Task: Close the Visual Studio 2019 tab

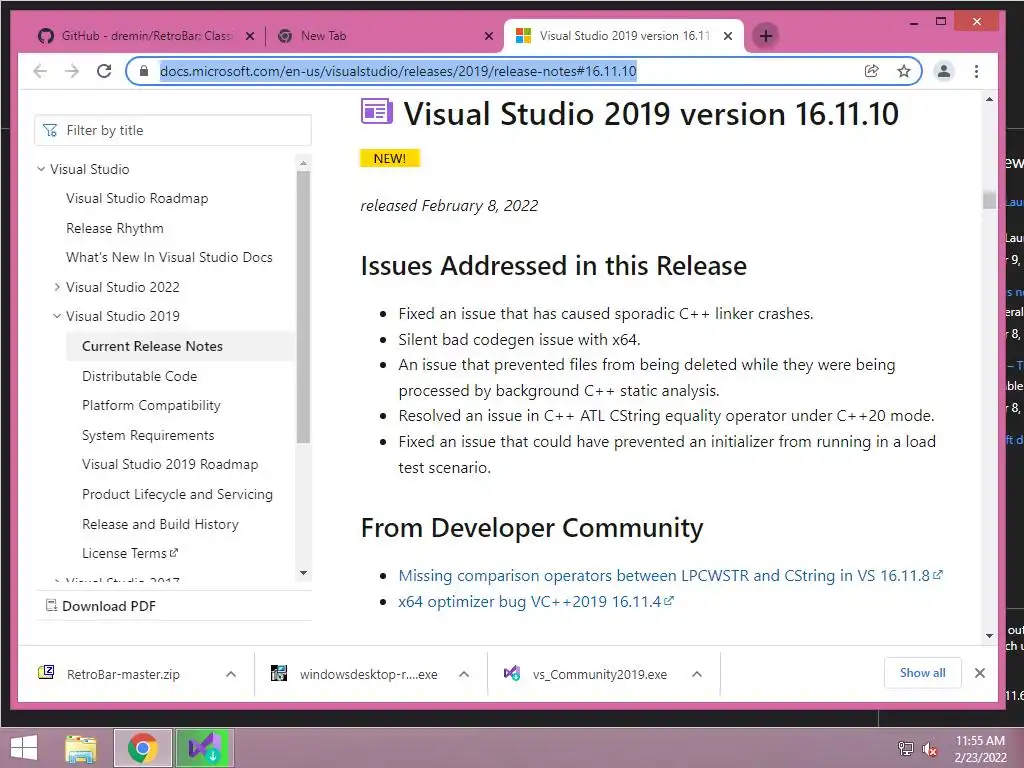Action: 728,37
